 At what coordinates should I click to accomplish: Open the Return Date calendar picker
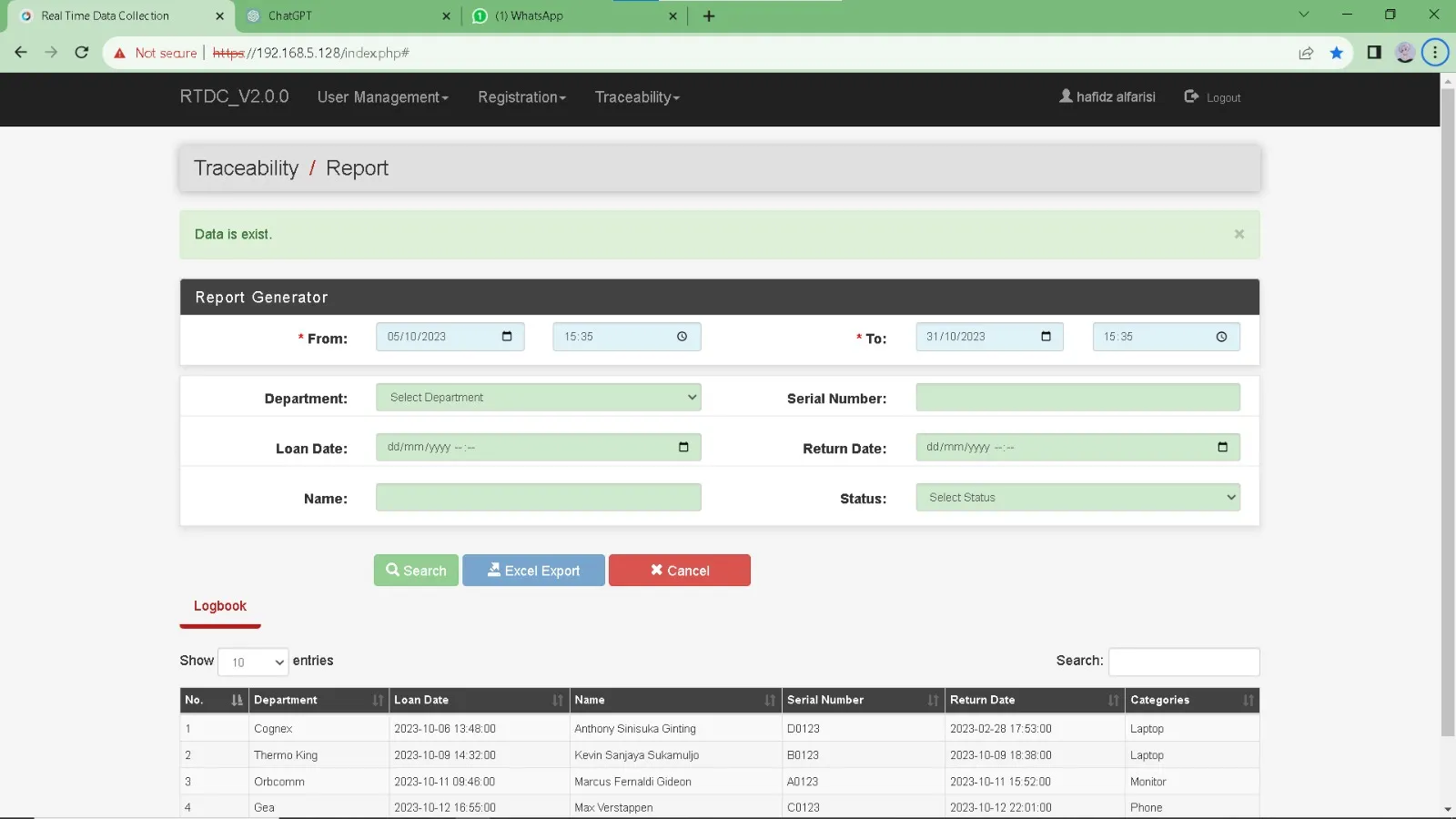pyautogui.click(x=1223, y=447)
